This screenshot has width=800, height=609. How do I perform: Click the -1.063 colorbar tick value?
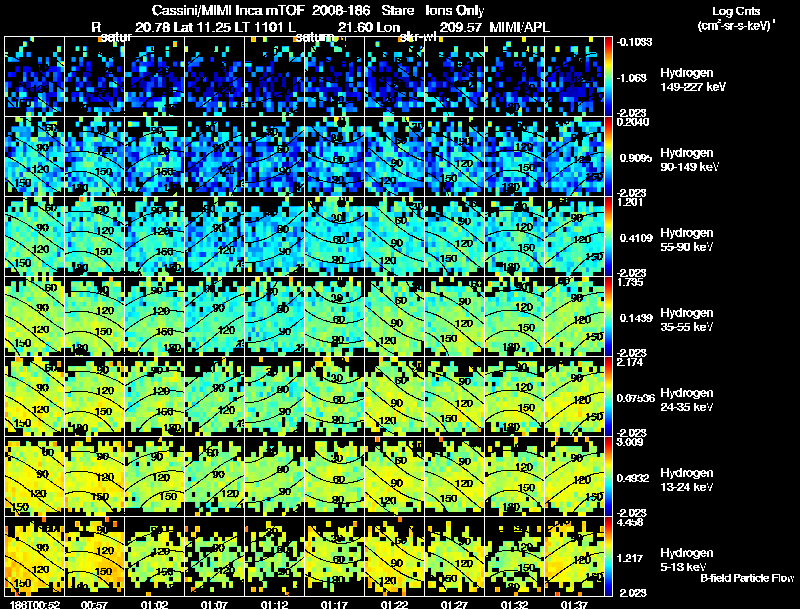[x=632, y=78]
